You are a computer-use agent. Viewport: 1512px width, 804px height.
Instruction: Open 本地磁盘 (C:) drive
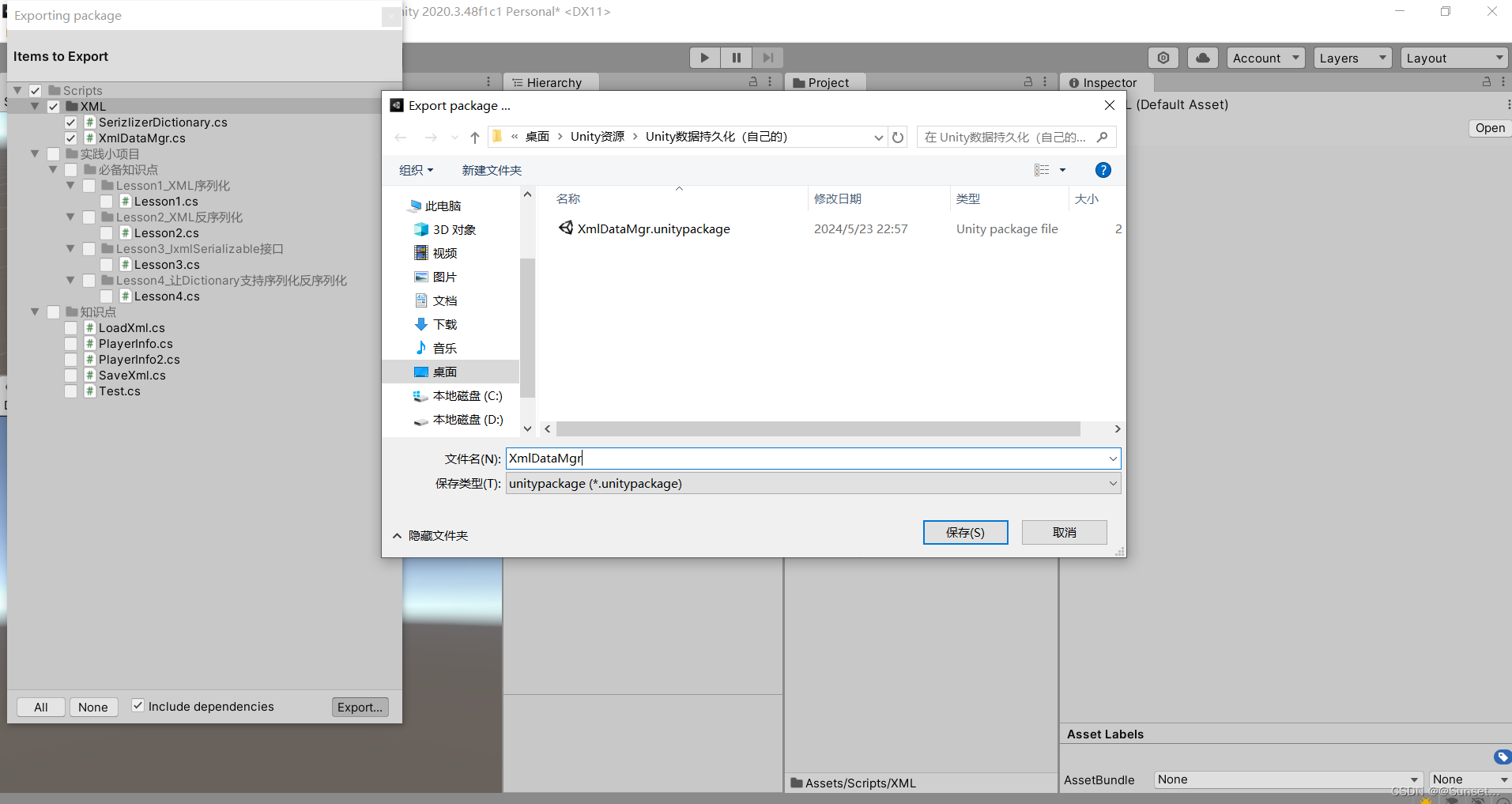coord(458,396)
